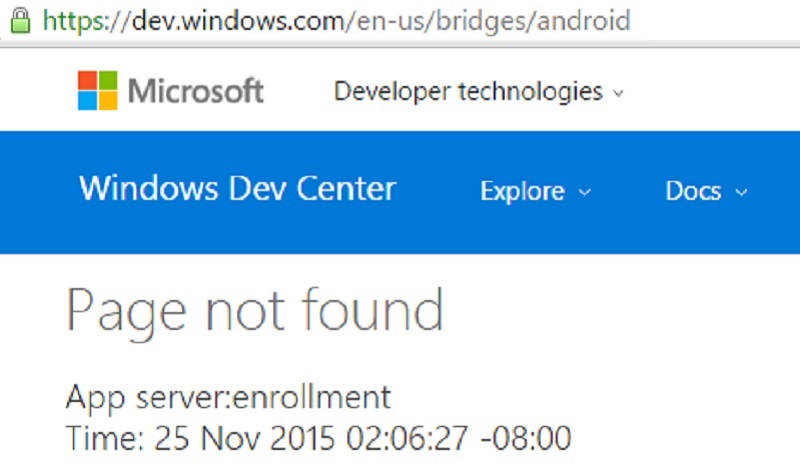This screenshot has height=471, width=800.
Task: Focus the browser address bar URL
Action: point(337,21)
